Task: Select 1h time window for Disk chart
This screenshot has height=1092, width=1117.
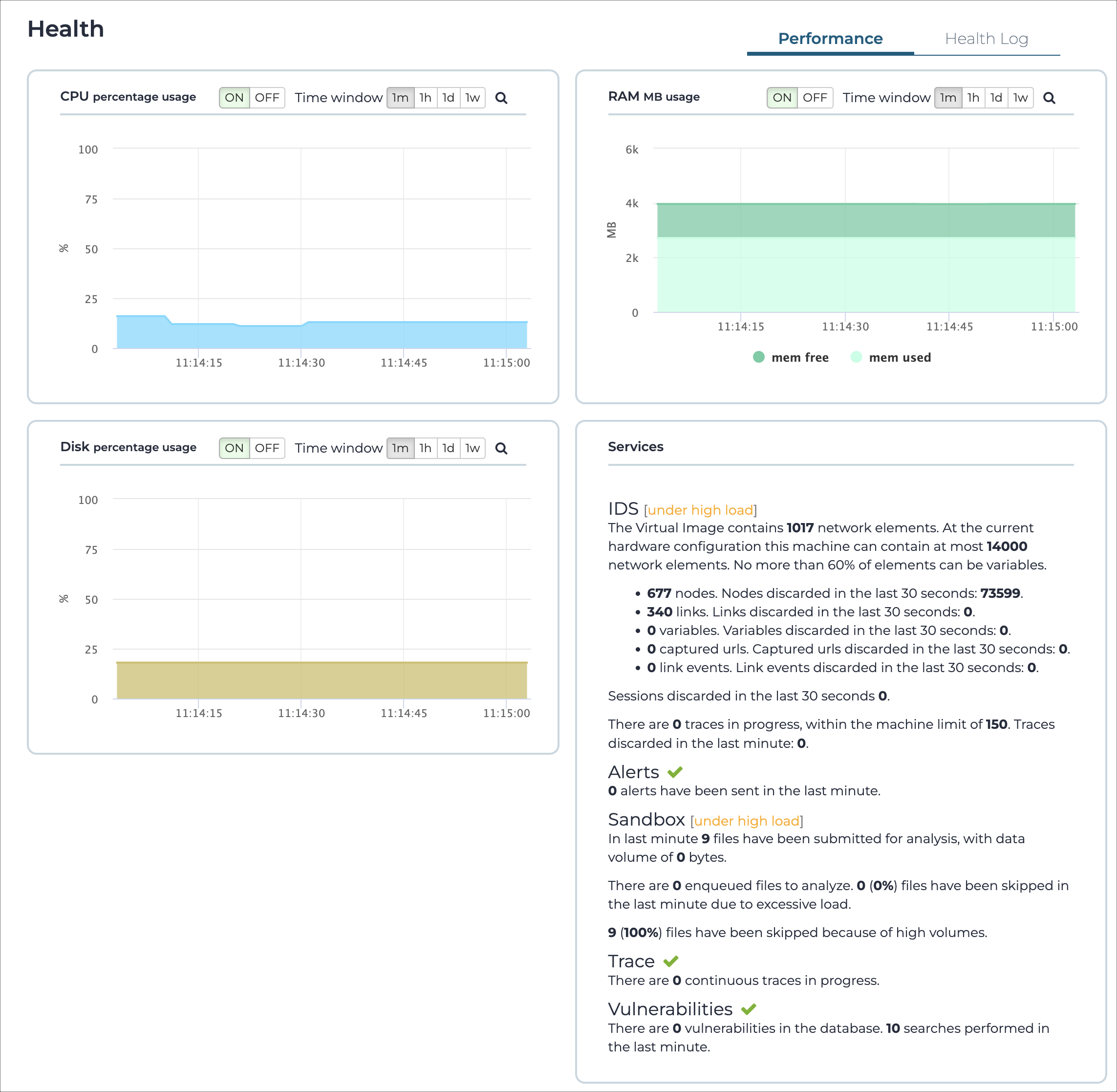Action: pos(426,448)
